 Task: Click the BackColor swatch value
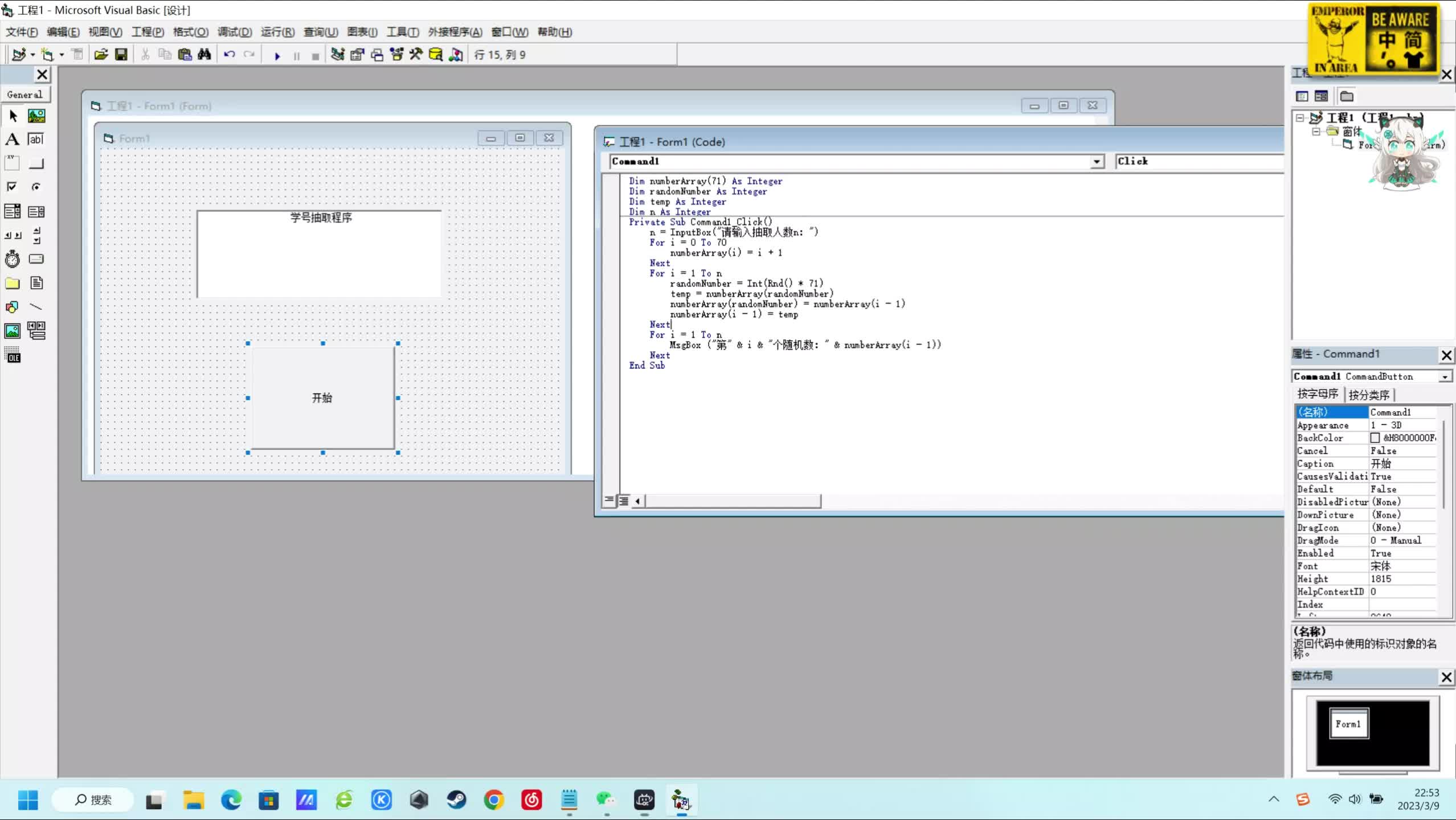(x=1375, y=438)
